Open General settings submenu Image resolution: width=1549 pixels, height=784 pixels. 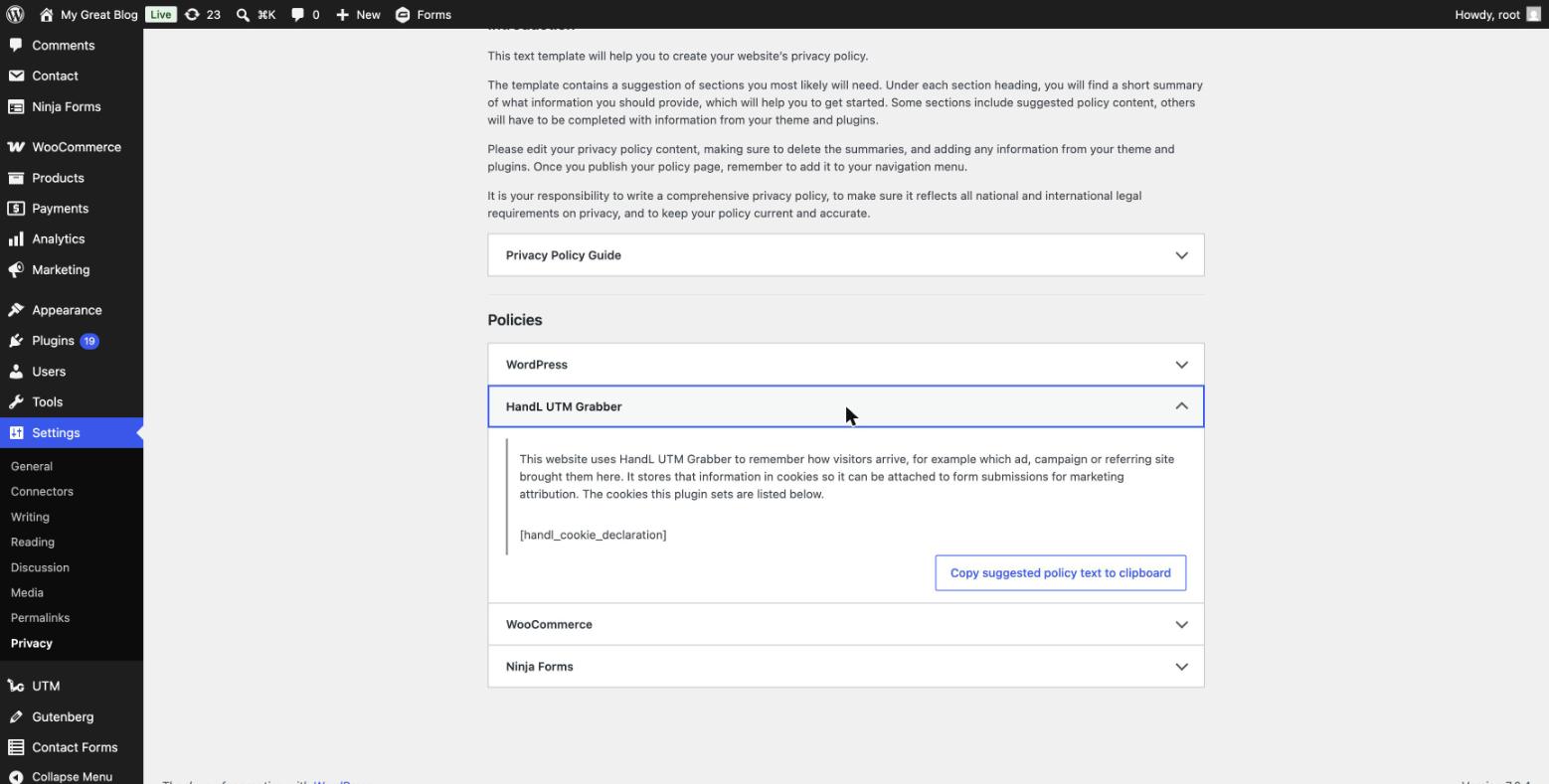coord(32,466)
